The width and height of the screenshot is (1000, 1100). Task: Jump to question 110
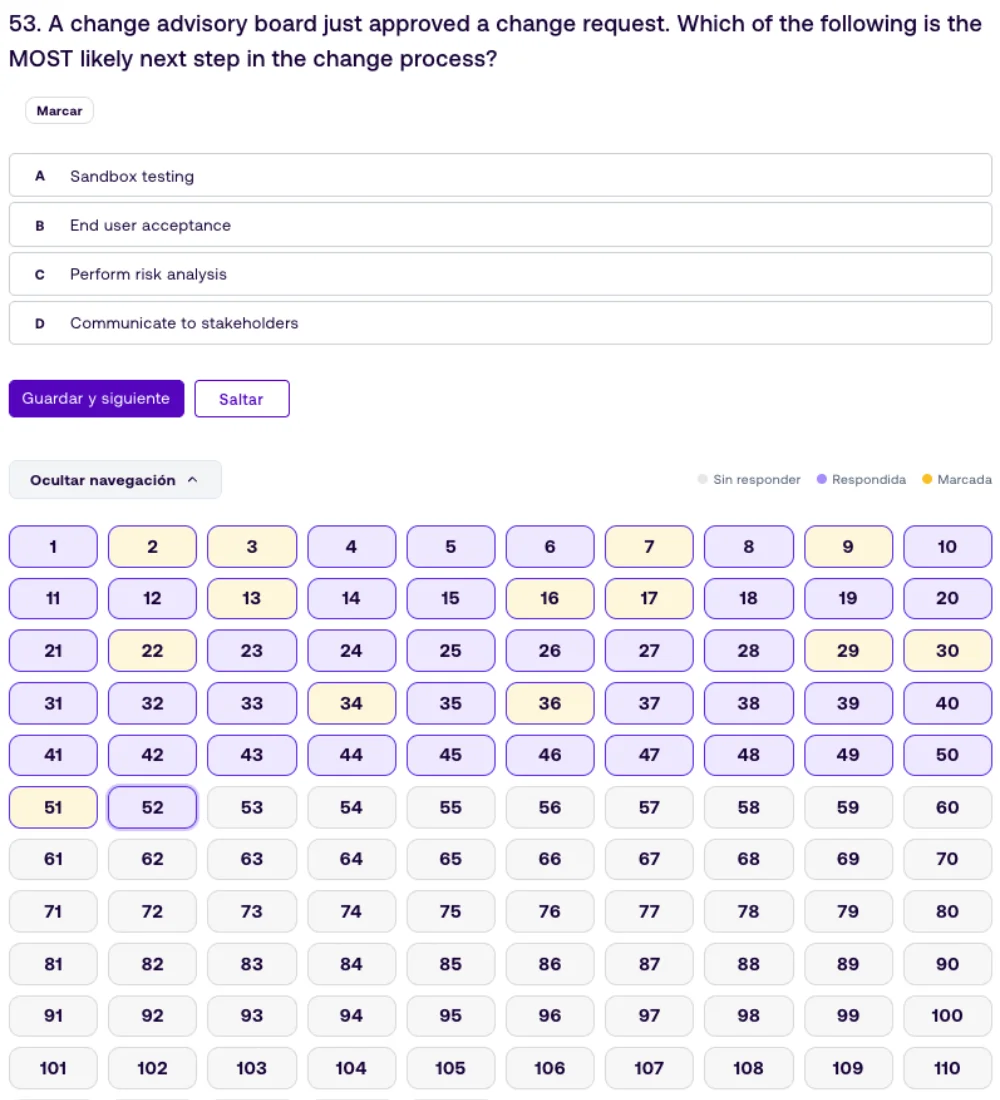947,1068
